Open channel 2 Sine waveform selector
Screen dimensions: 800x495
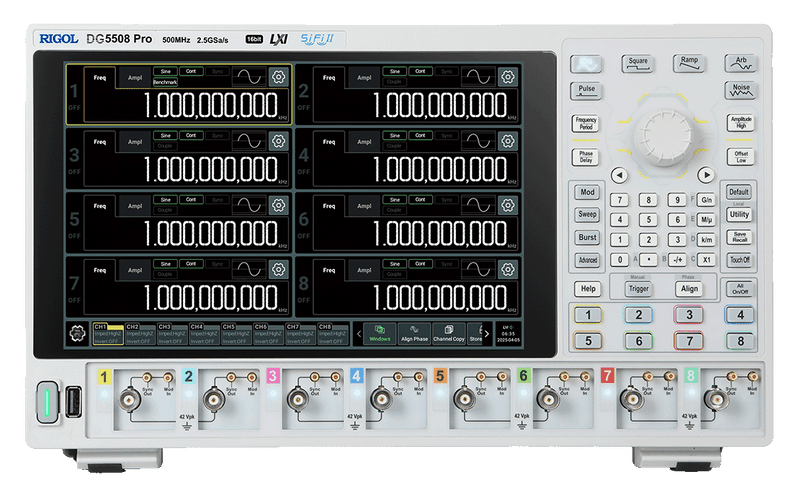point(394,71)
